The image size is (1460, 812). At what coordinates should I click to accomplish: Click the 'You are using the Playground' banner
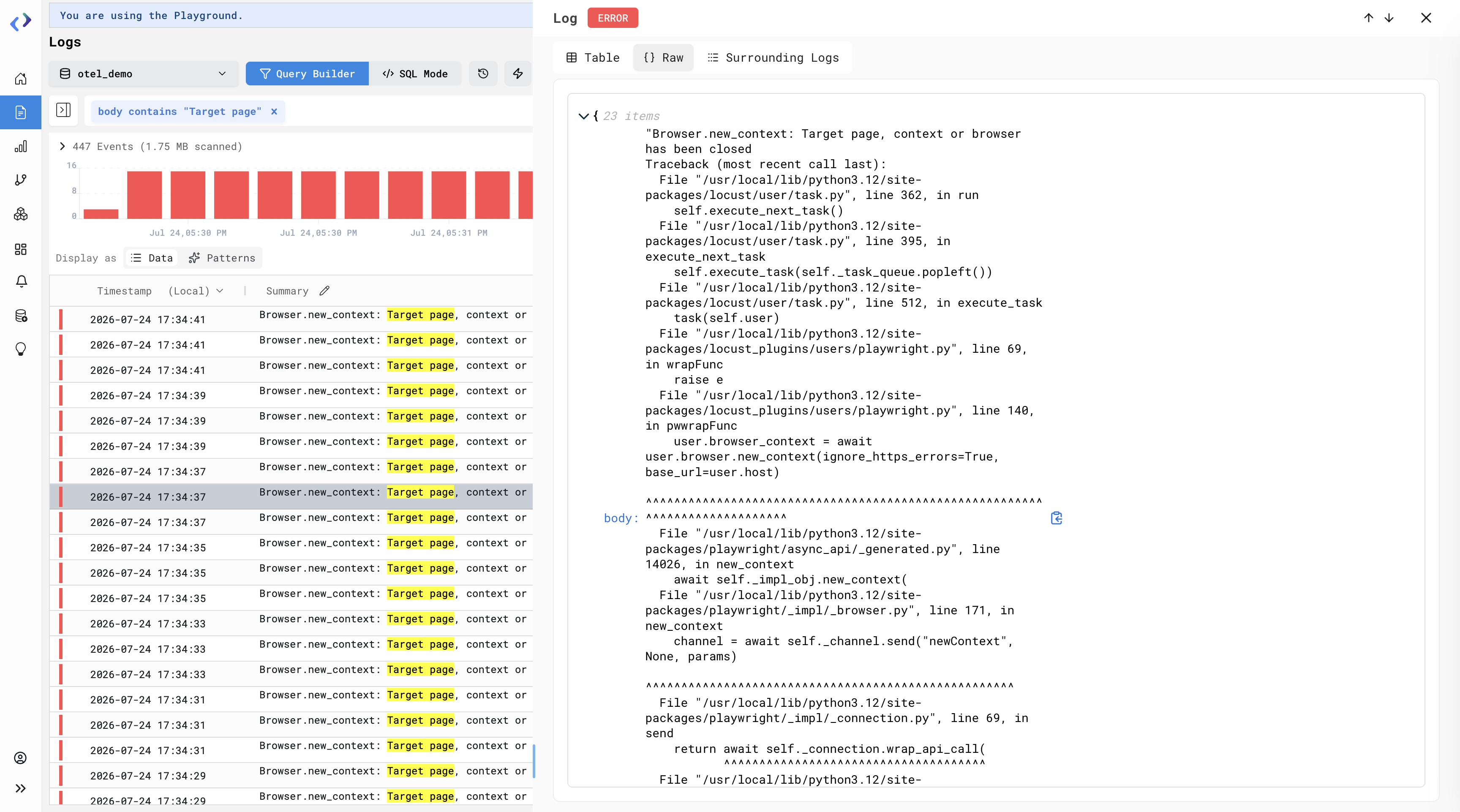click(291, 15)
